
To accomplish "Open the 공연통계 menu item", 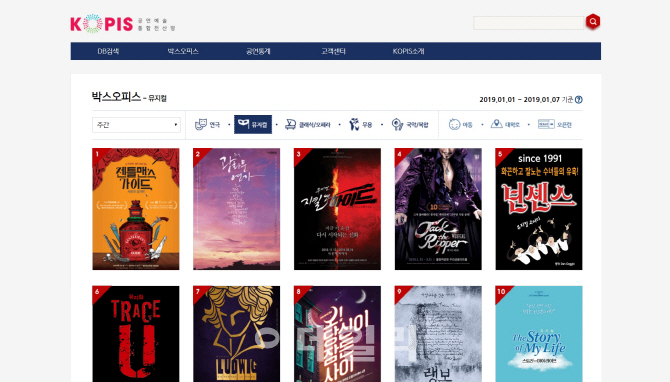I will click(x=258, y=51).
